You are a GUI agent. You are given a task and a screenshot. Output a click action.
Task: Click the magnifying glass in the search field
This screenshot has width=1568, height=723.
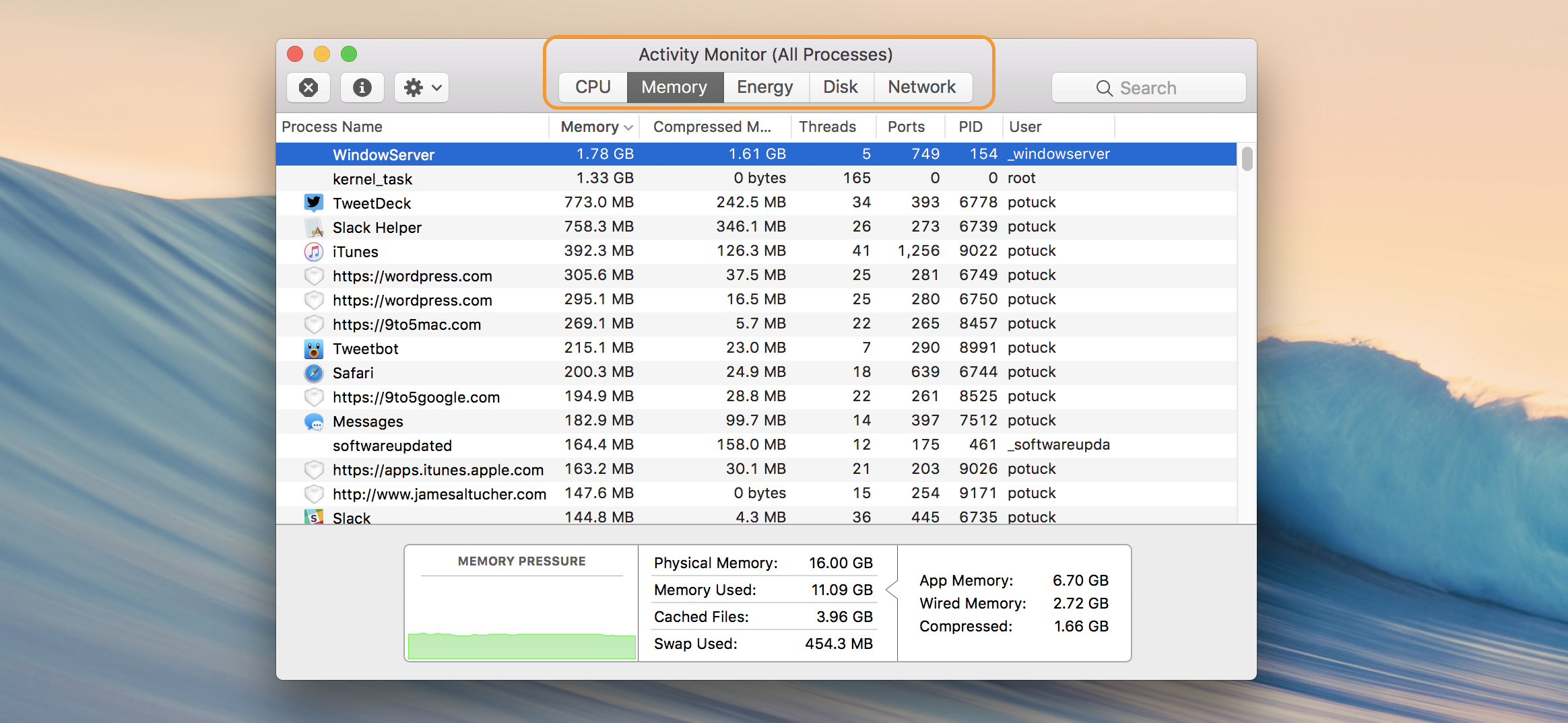click(x=1103, y=88)
